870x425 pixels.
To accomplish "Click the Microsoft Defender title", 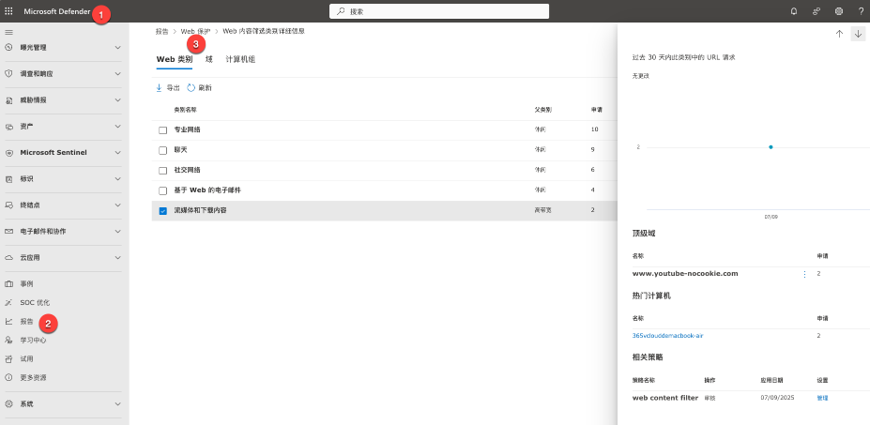I will tap(57, 11).
